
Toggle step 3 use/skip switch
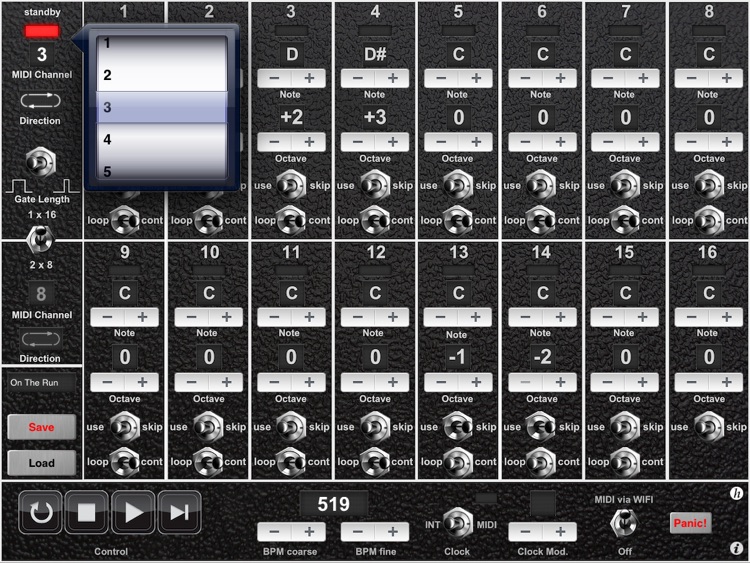click(x=291, y=185)
